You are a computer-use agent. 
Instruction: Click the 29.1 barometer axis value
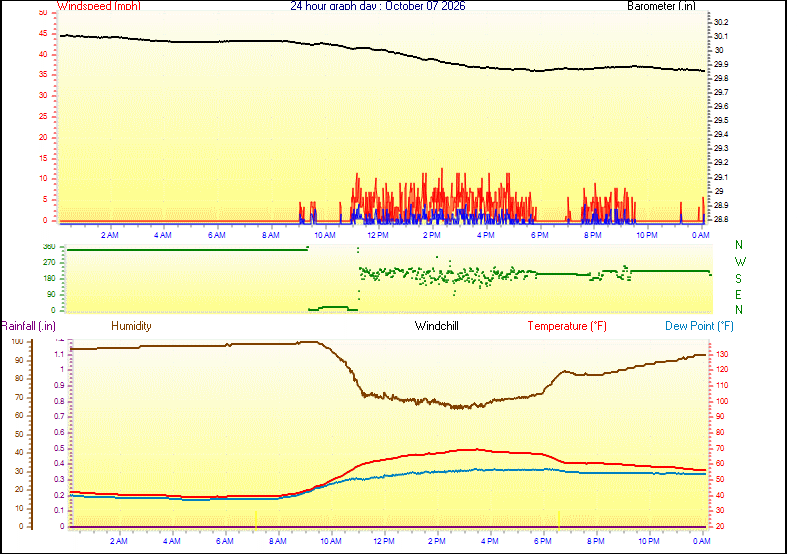pos(721,178)
